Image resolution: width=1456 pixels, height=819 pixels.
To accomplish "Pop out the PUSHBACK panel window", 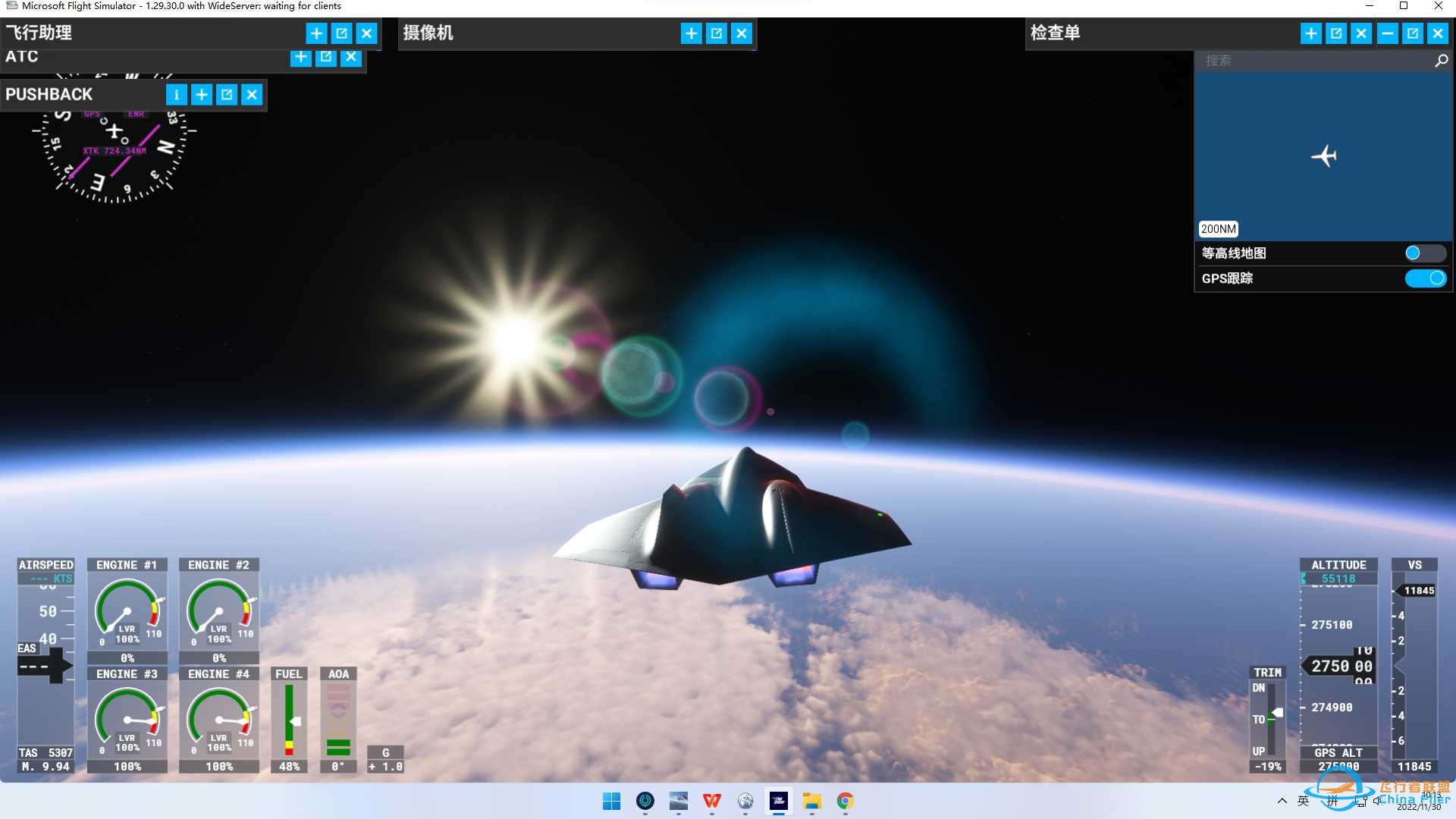I will click(227, 95).
